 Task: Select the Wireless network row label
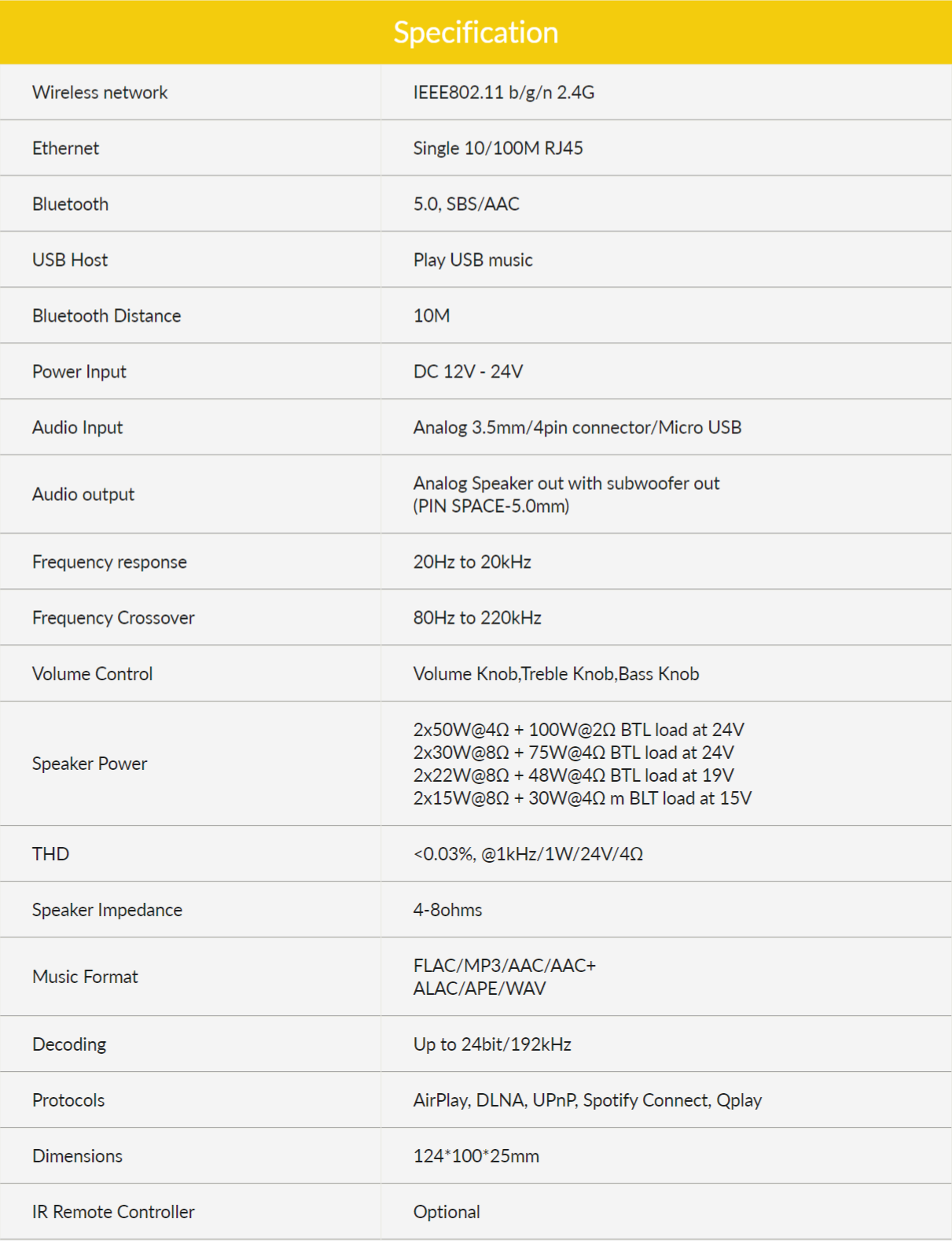point(100,93)
